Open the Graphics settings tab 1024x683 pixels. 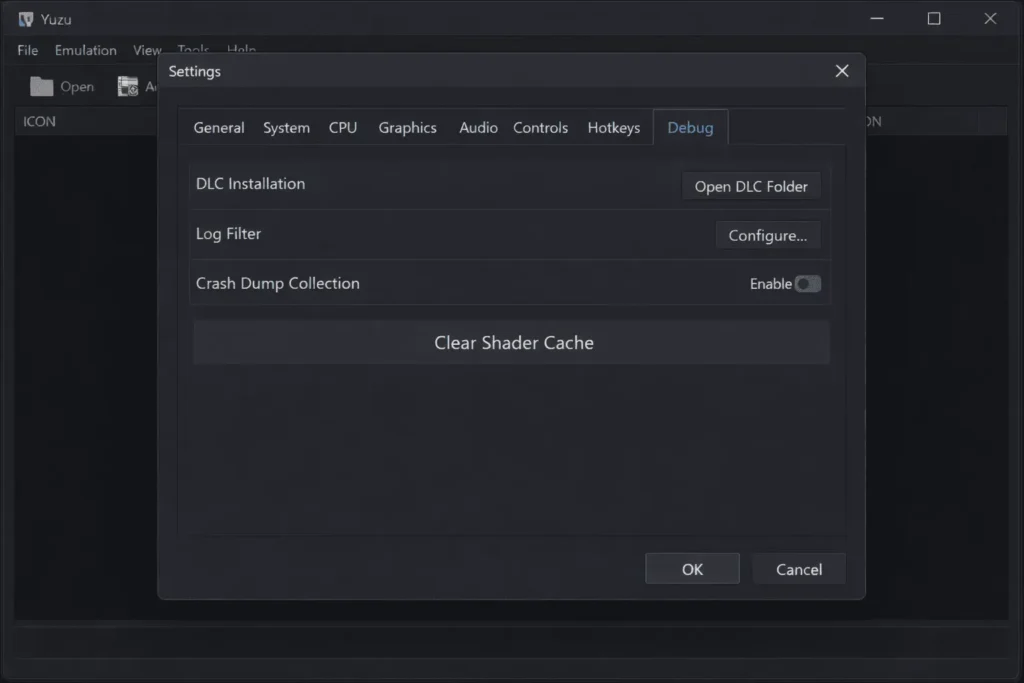407,127
